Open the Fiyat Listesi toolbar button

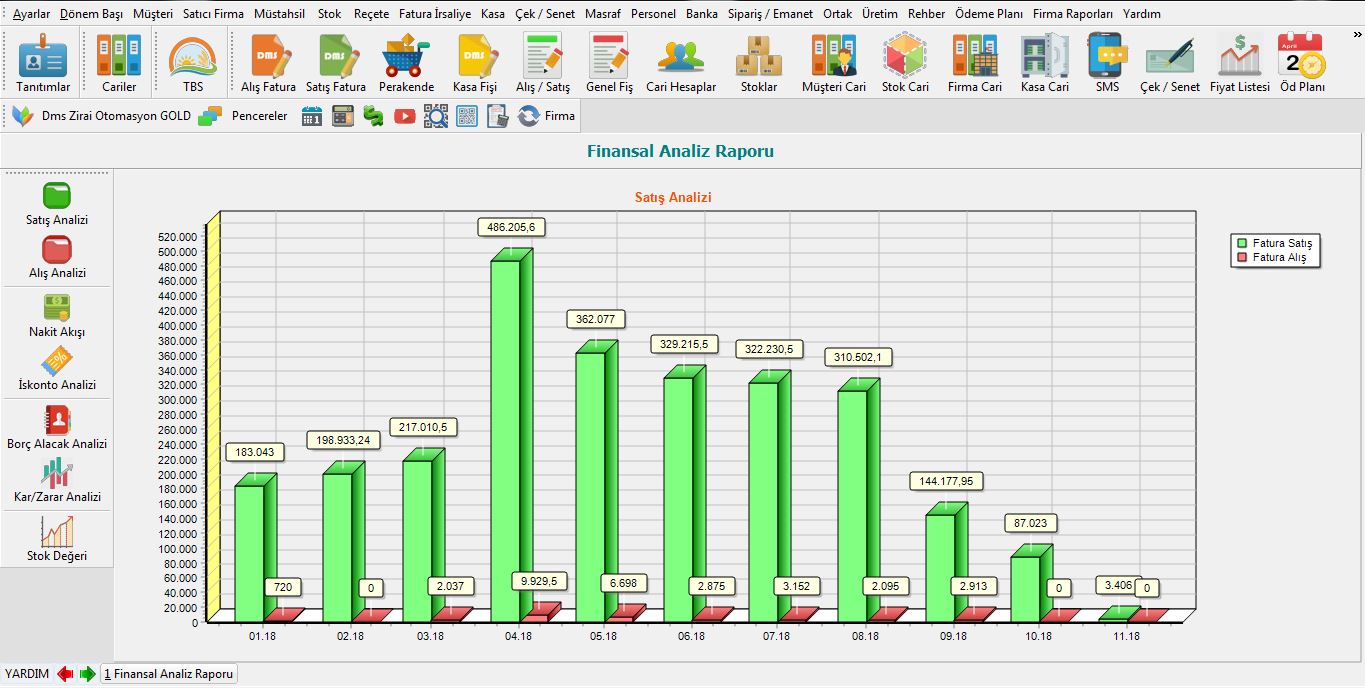point(1239,57)
